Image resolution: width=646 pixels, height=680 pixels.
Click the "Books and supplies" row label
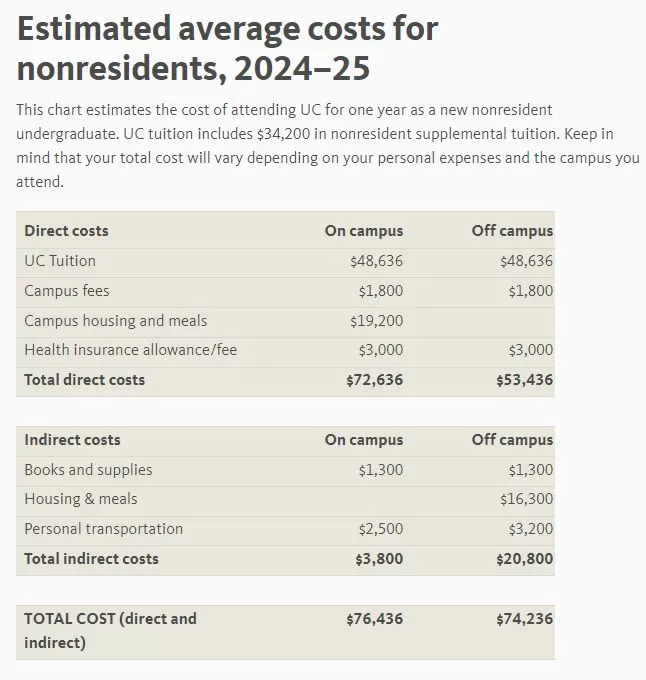coord(89,470)
